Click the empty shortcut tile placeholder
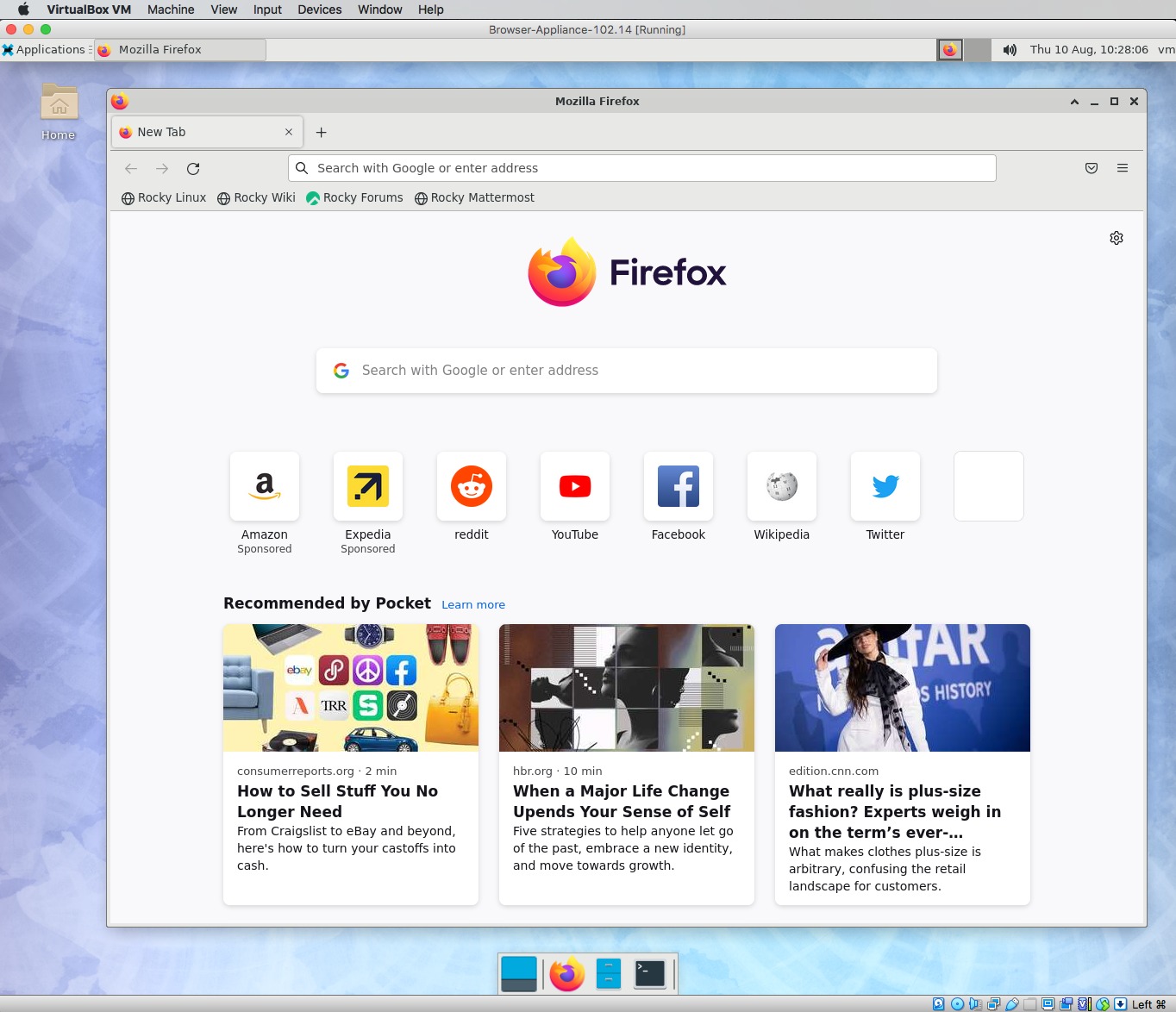The width and height of the screenshot is (1176, 1012). pos(989,486)
